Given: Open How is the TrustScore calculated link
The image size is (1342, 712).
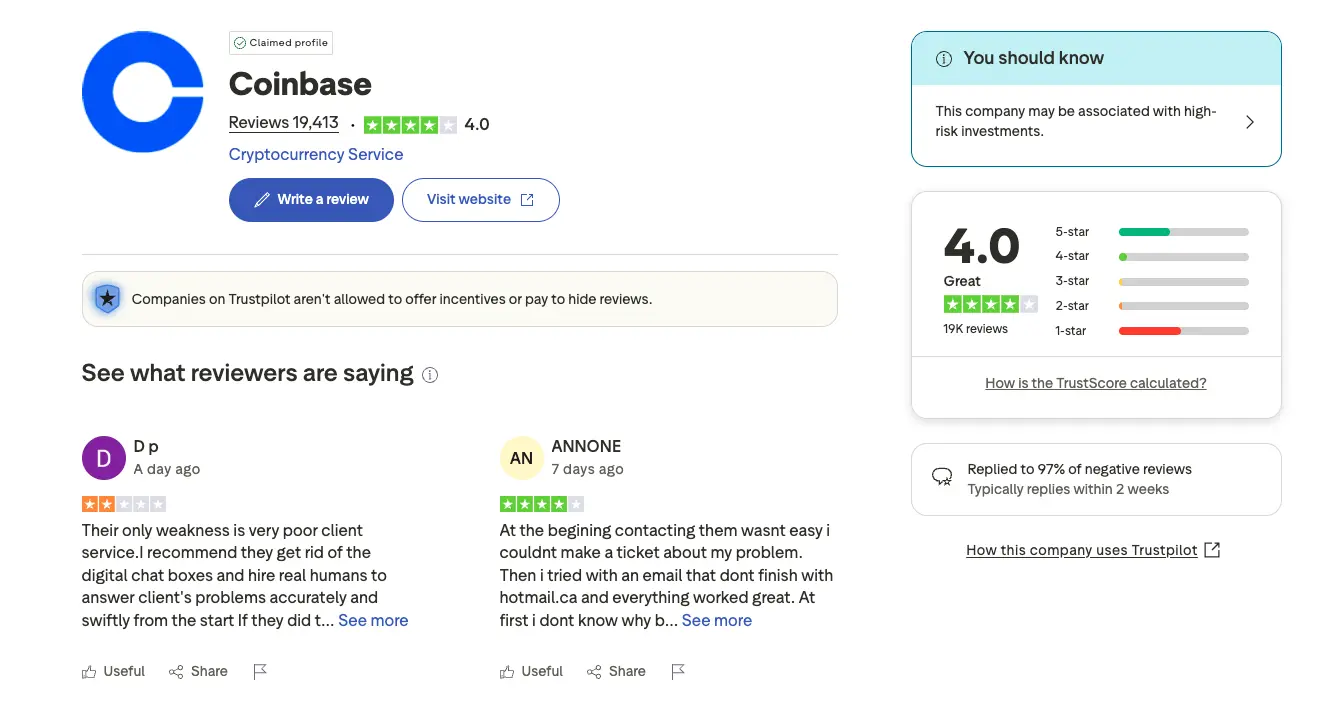Looking at the screenshot, I should (1096, 383).
